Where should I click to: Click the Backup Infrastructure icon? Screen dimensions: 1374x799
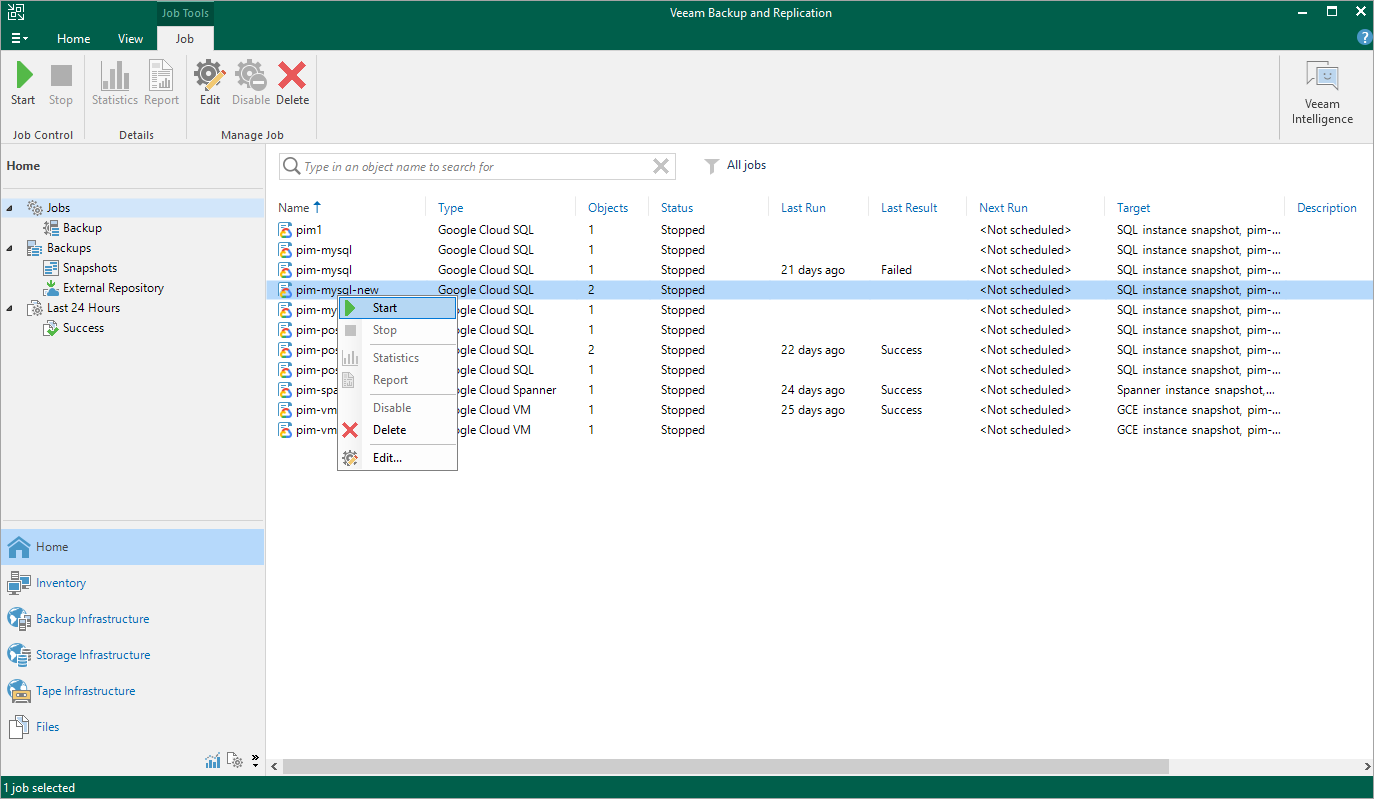tap(19, 619)
